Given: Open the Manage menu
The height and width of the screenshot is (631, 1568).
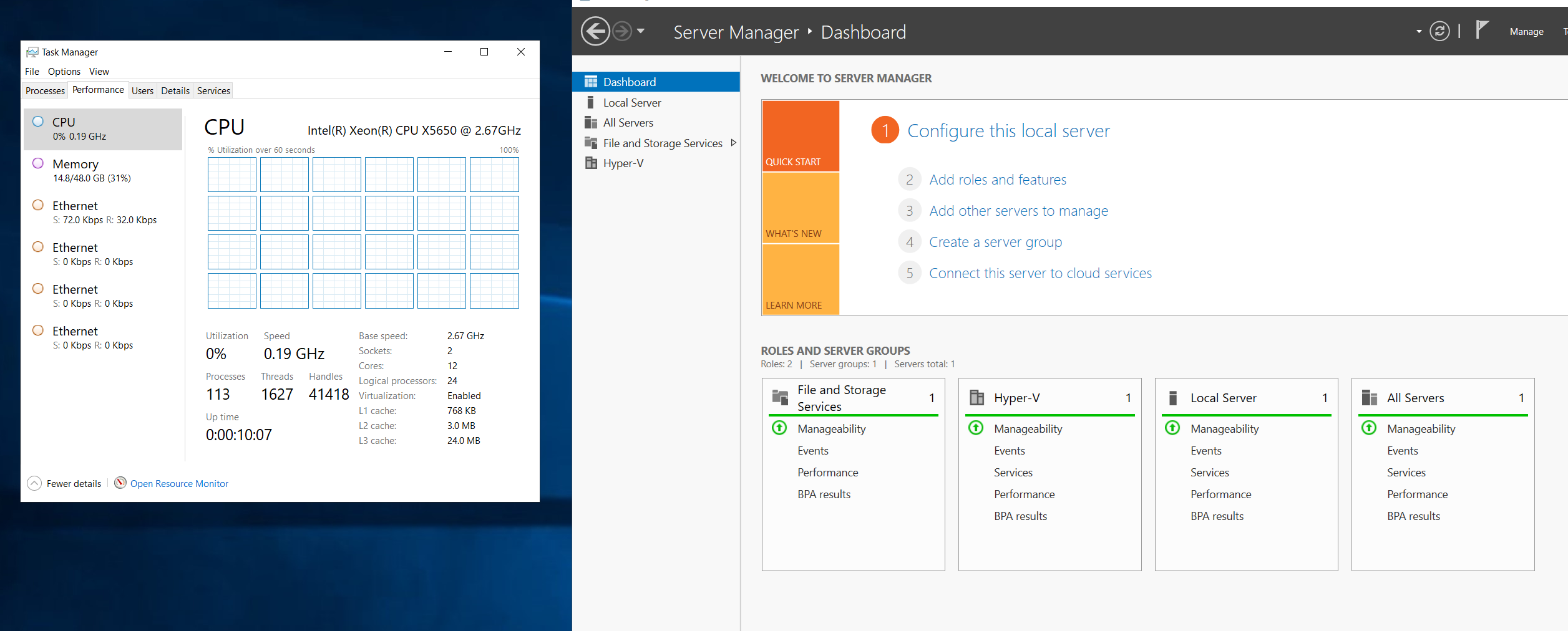Looking at the screenshot, I should click(x=1526, y=32).
